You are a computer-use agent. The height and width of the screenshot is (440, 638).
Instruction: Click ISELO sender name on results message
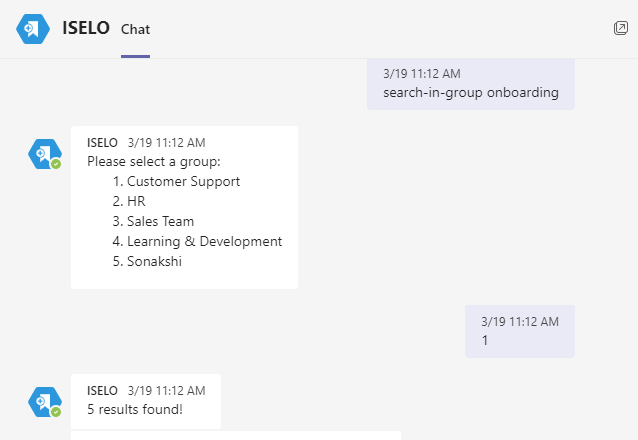click(x=102, y=390)
